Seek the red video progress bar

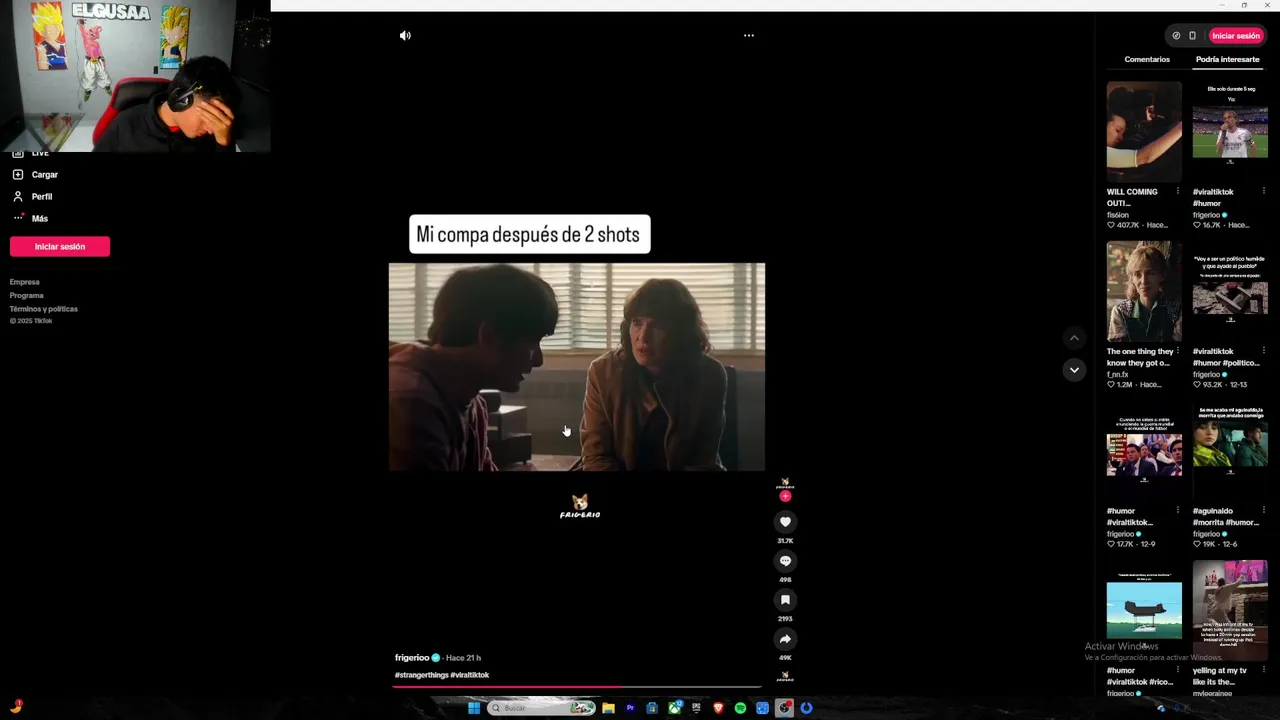(577, 687)
